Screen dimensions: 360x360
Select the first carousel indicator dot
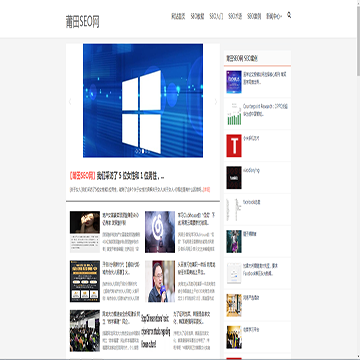click(136, 151)
